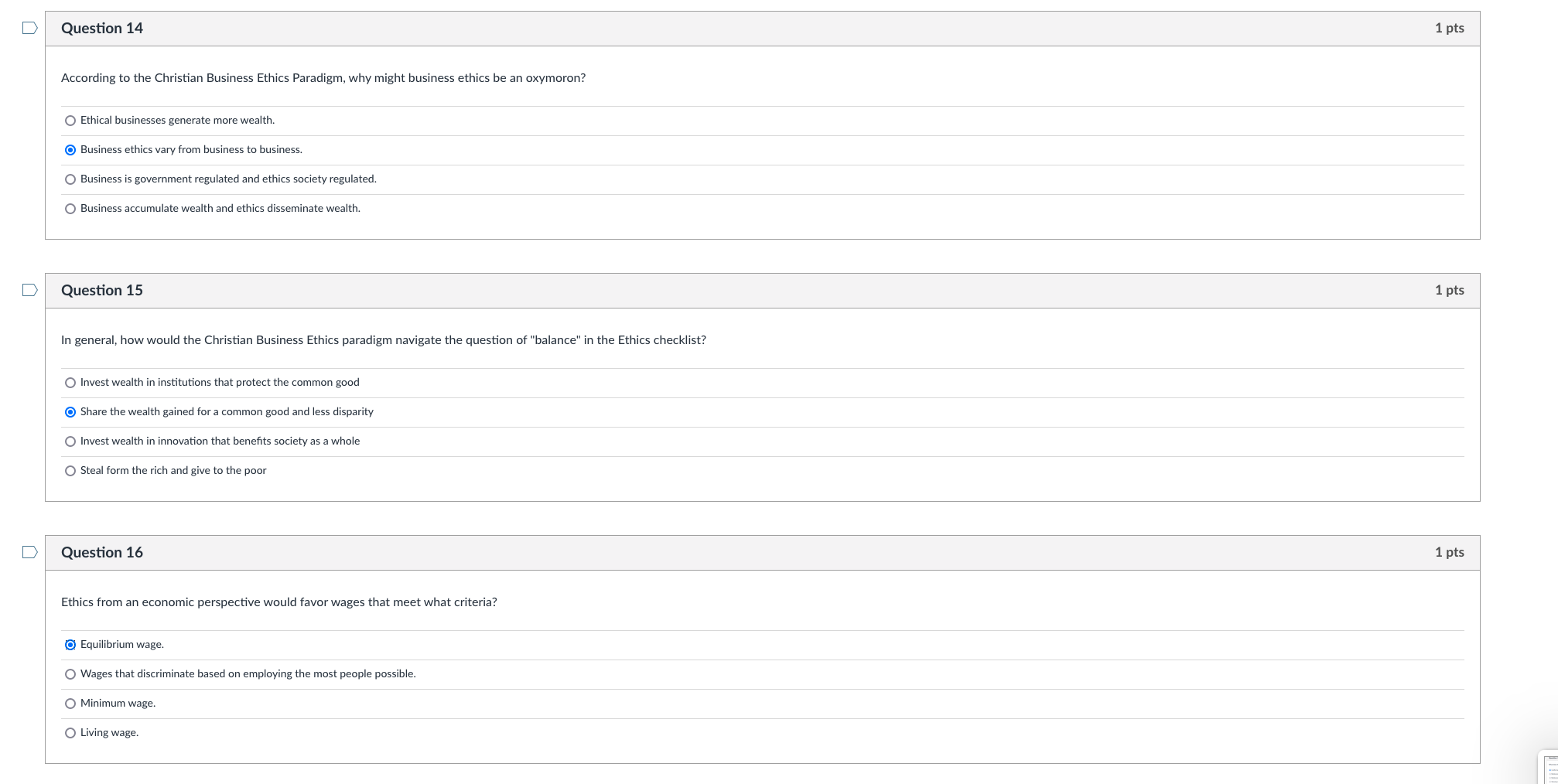
Task: Select 'Ethical businesses generate more wealth' option
Action: [x=70, y=121]
